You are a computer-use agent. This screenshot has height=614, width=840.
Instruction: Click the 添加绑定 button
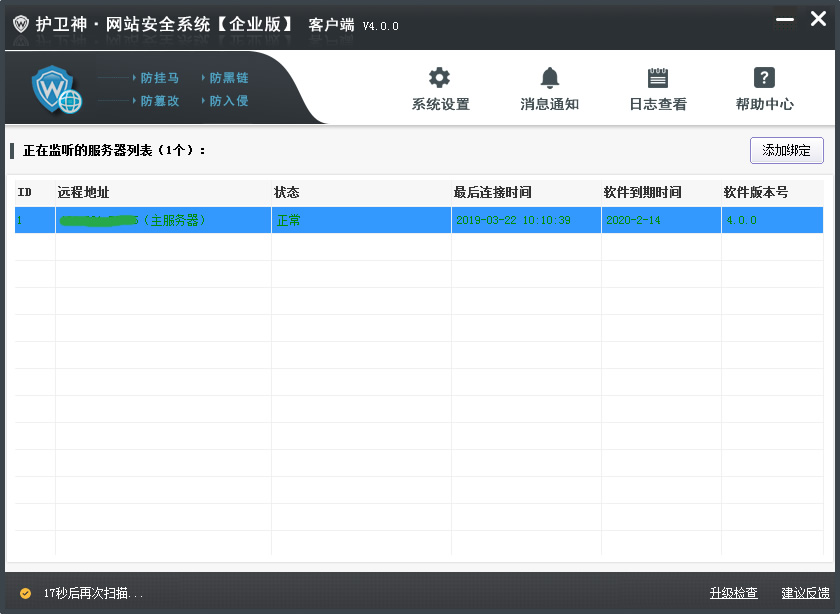(786, 151)
